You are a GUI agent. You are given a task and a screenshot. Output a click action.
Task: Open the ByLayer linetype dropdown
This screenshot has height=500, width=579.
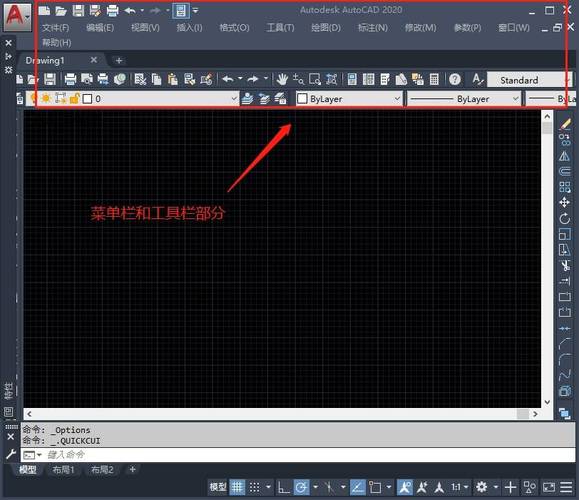point(464,99)
